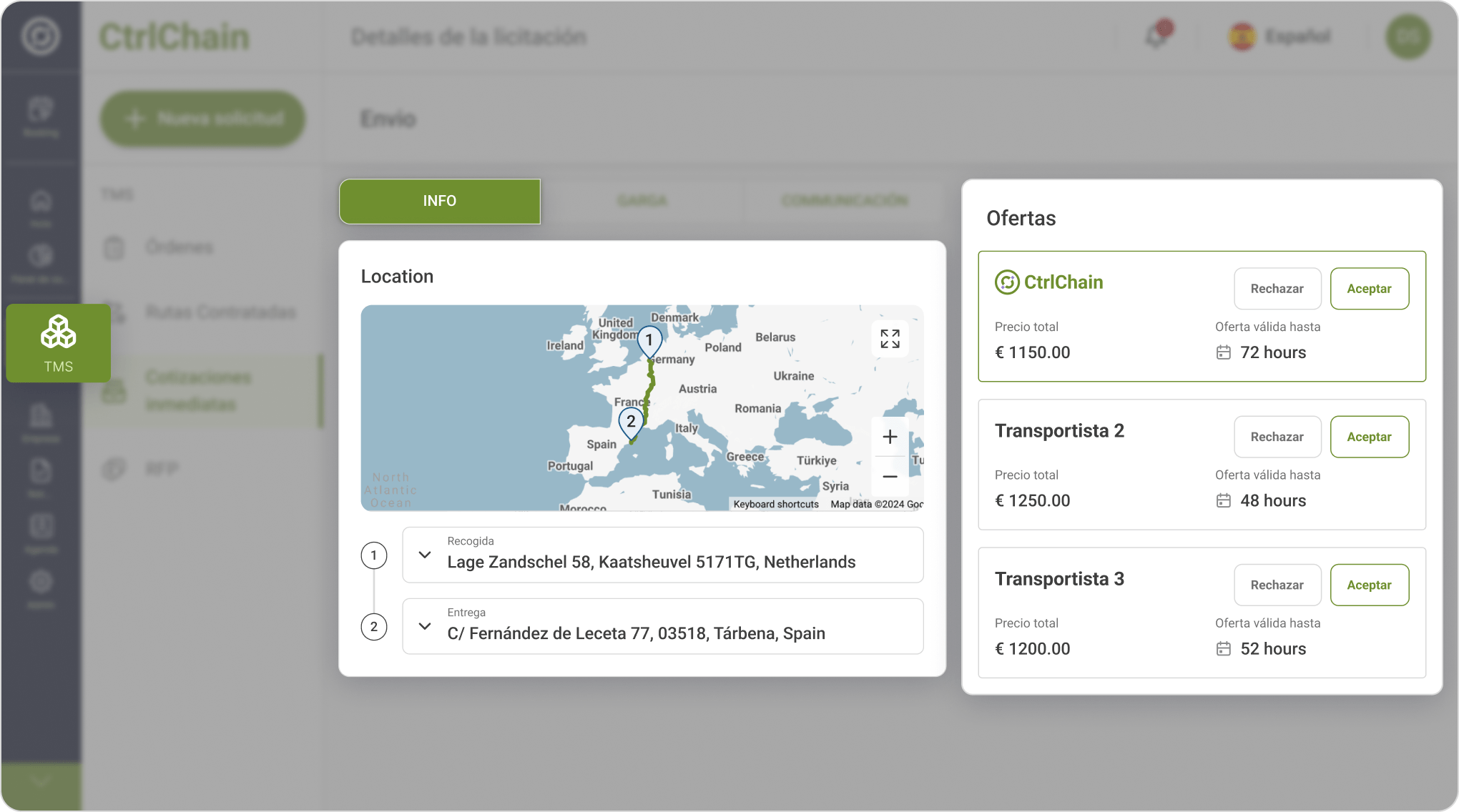Image resolution: width=1459 pixels, height=812 pixels.
Task: Select step 1 circle in route list
Action: 374,555
